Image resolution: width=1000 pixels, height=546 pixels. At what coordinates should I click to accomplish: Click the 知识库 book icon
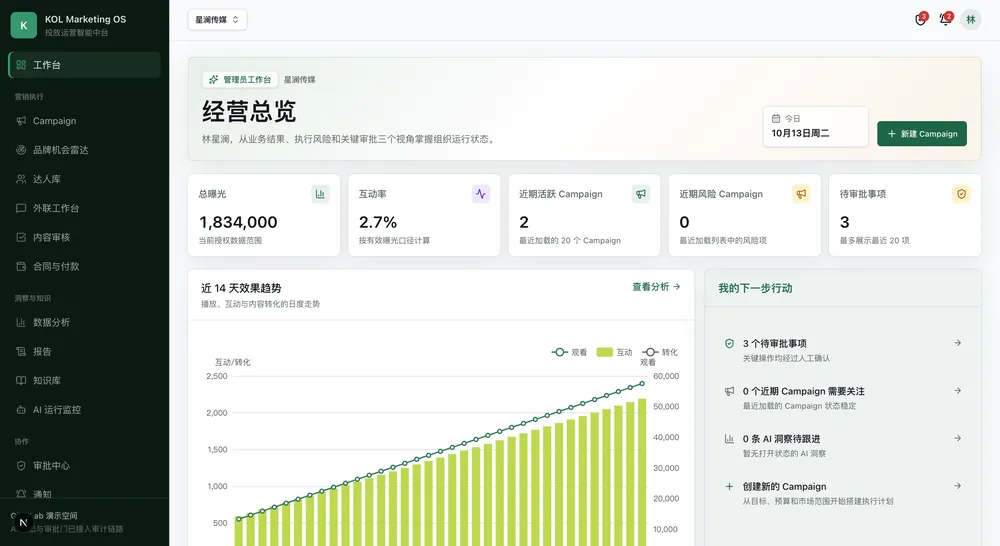click(21, 381)
